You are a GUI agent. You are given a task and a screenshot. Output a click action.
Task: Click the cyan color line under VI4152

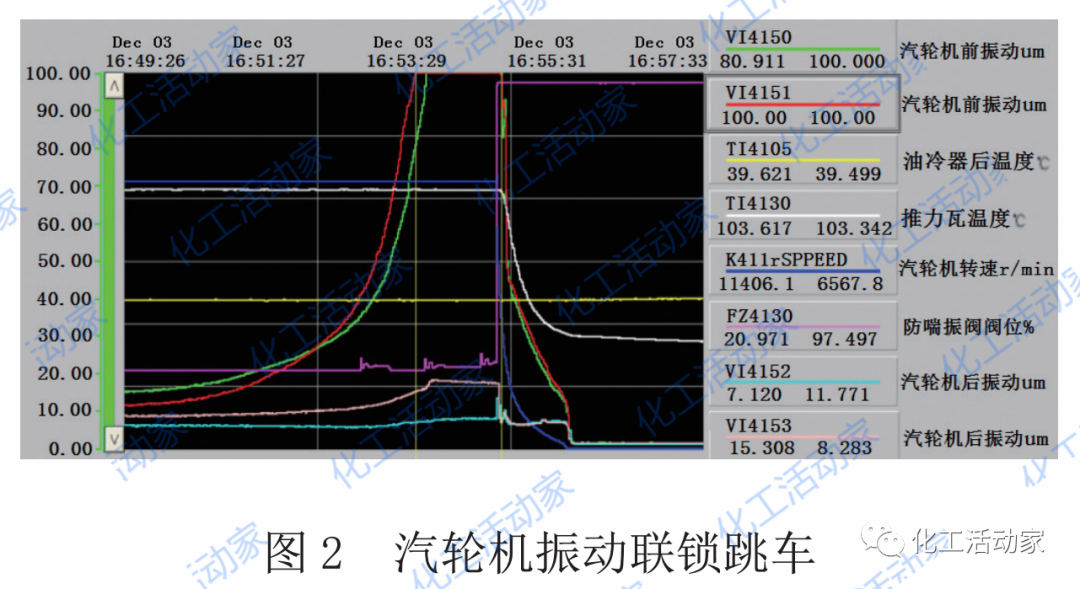point(802,382)
